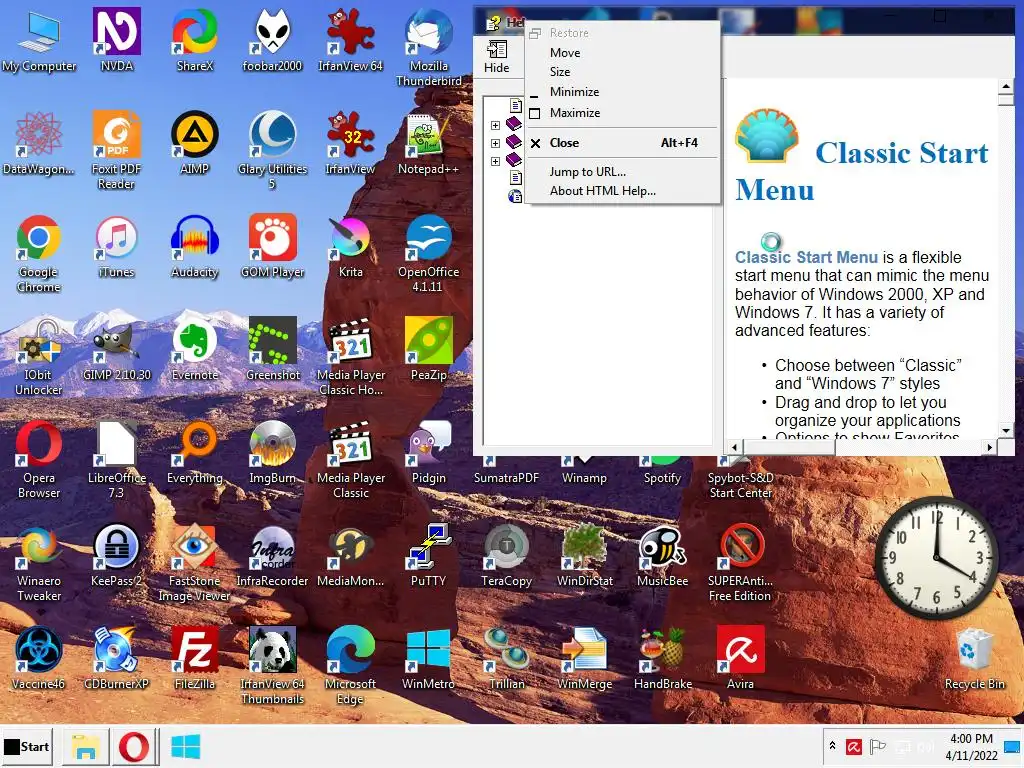Click the Classic Start Menu link
The width and height of the screenshot is (1024, 768).
click(x=806, y=257)
